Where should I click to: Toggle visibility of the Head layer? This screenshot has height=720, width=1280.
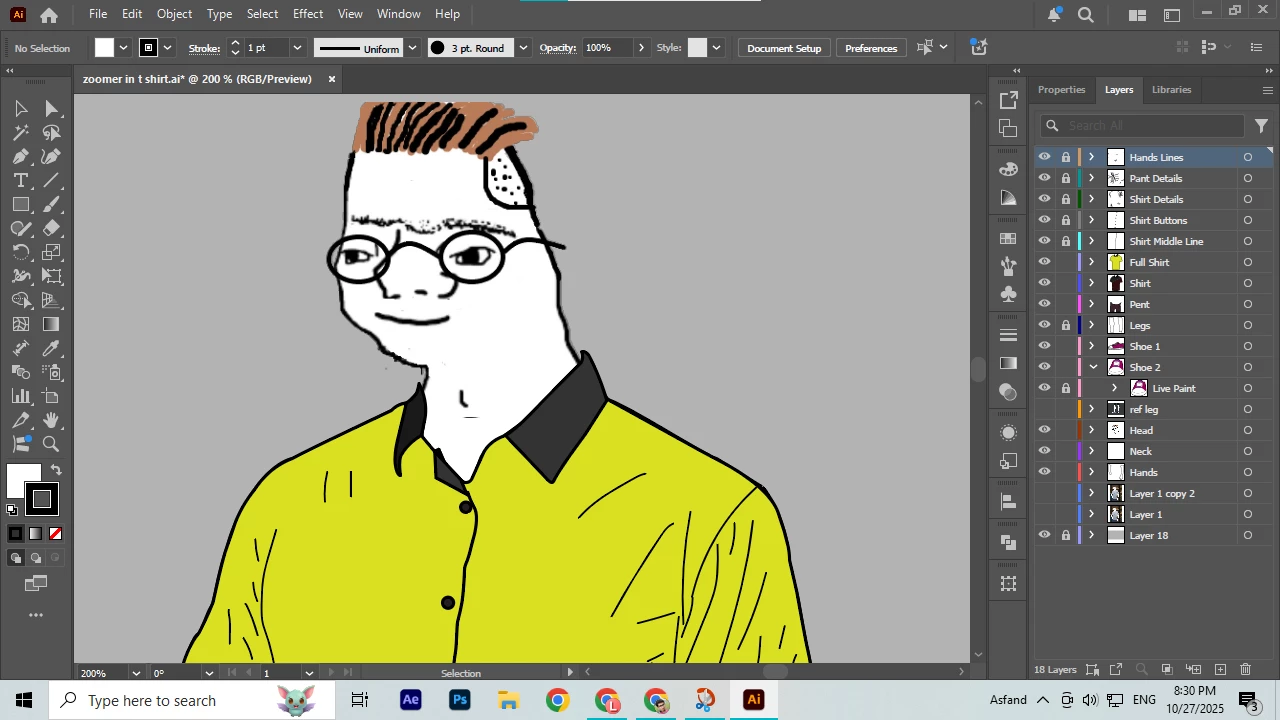pos(1044,430)
